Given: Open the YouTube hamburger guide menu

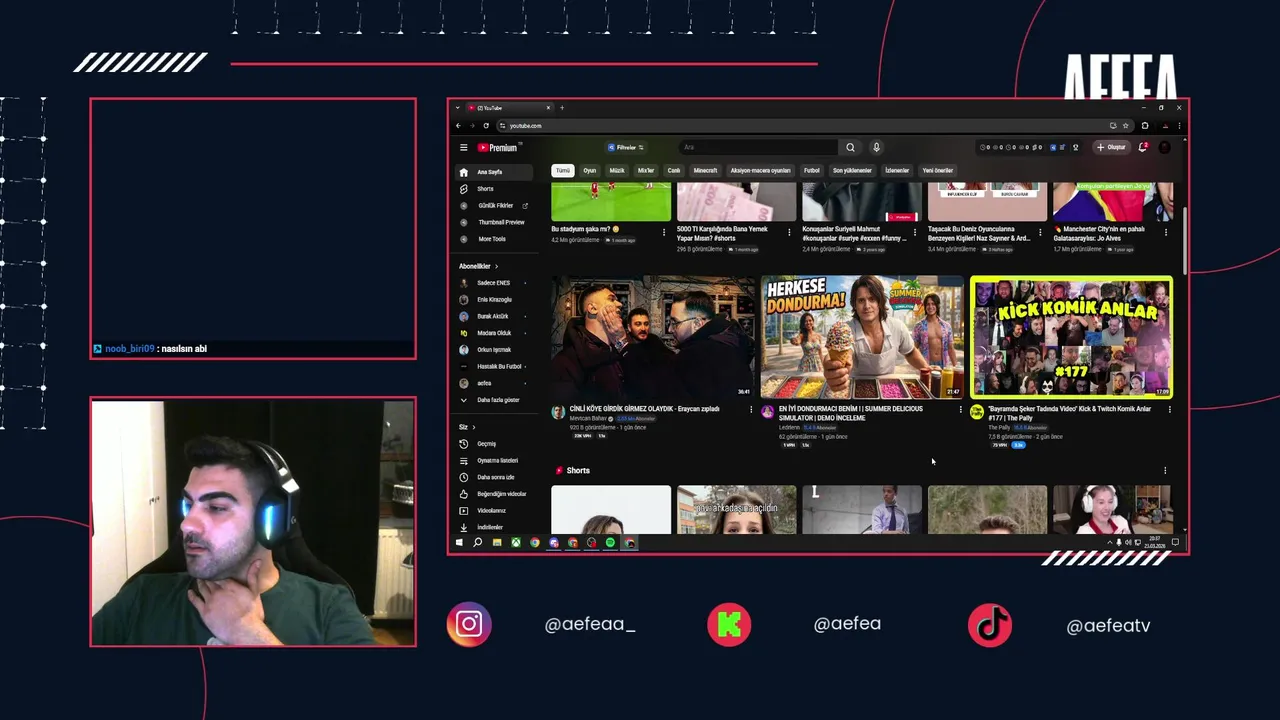Looking at the screenshot, I should click(463, 148).
